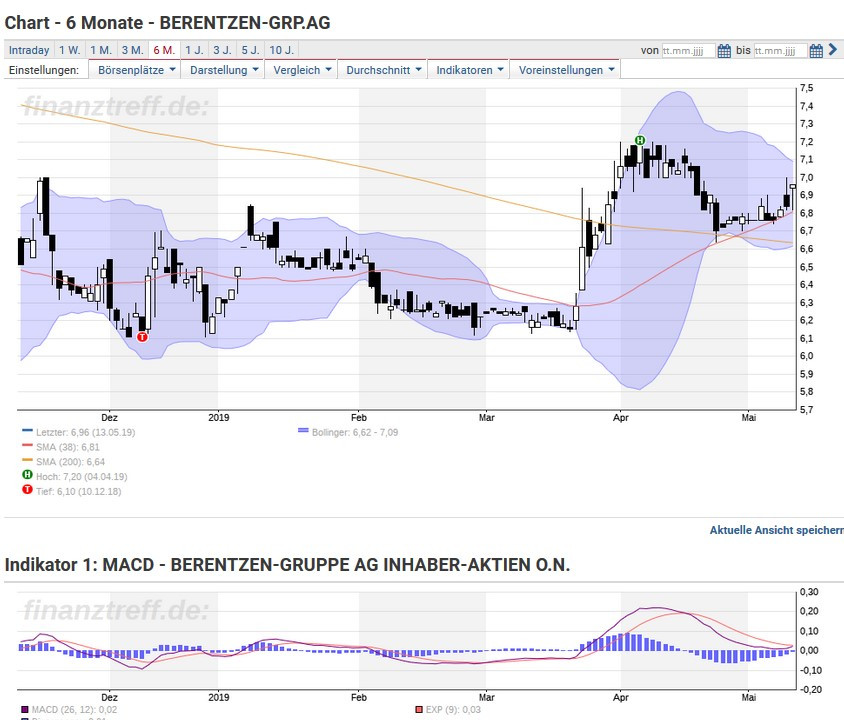
Task: Click the 'Feb' label on main chart axis
Action: 358,418
